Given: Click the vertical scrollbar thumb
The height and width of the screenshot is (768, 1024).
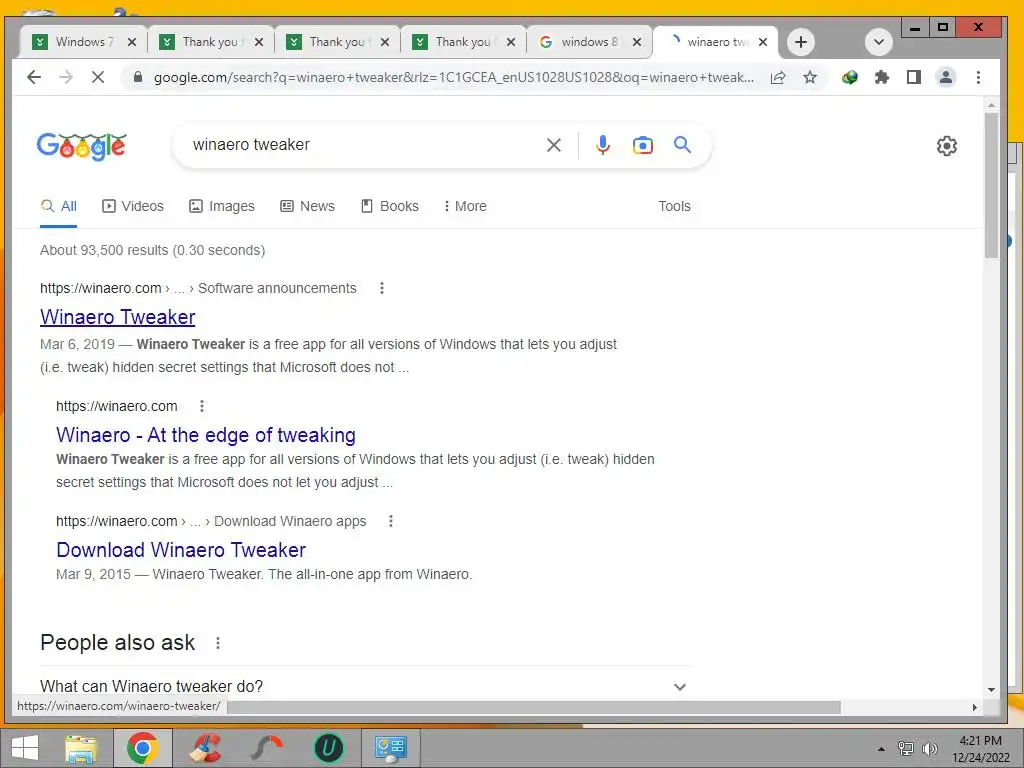Looking at the screenshot, I should (991, 184).
